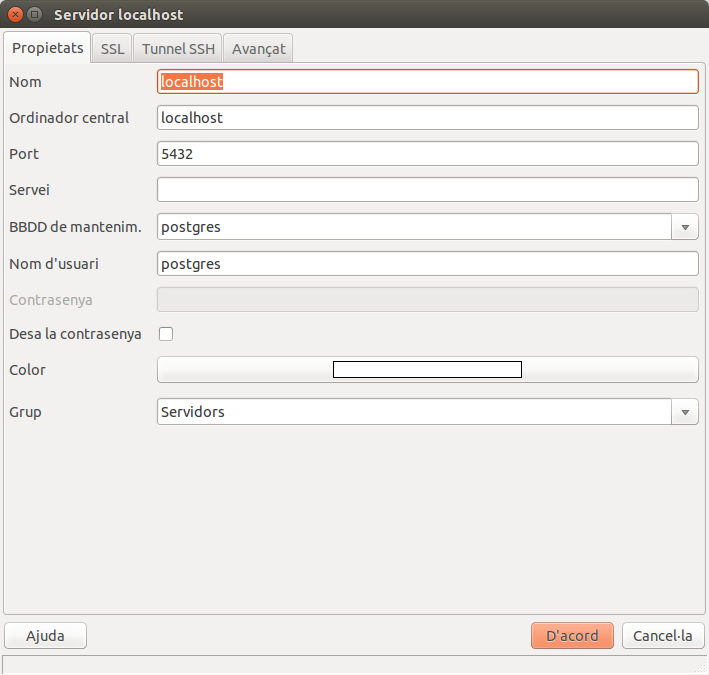Viewport: 709px width, 675px height.
Task: Click the Cancel·la button
Action: [x=663, y=636]
